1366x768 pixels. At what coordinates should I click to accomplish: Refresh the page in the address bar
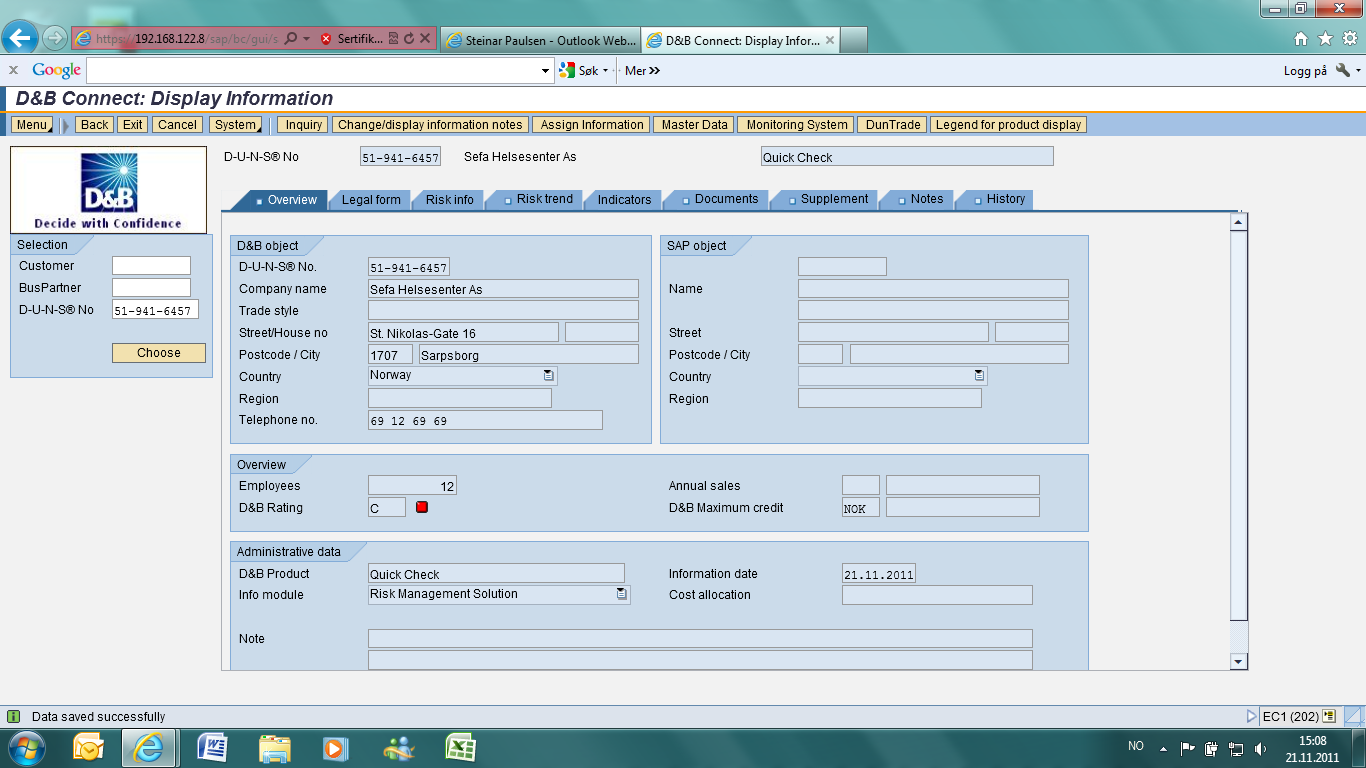[409, 39]
